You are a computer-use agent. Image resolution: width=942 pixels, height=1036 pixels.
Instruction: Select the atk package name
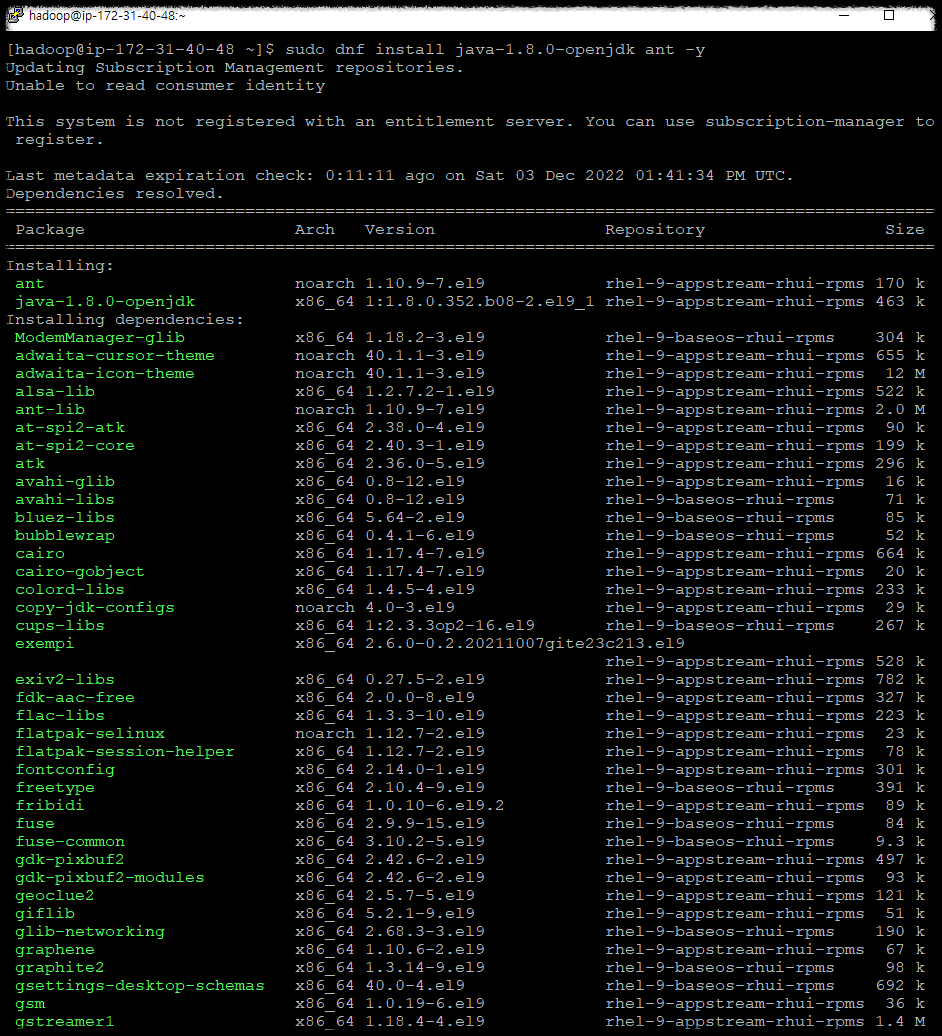click(30, 463)
